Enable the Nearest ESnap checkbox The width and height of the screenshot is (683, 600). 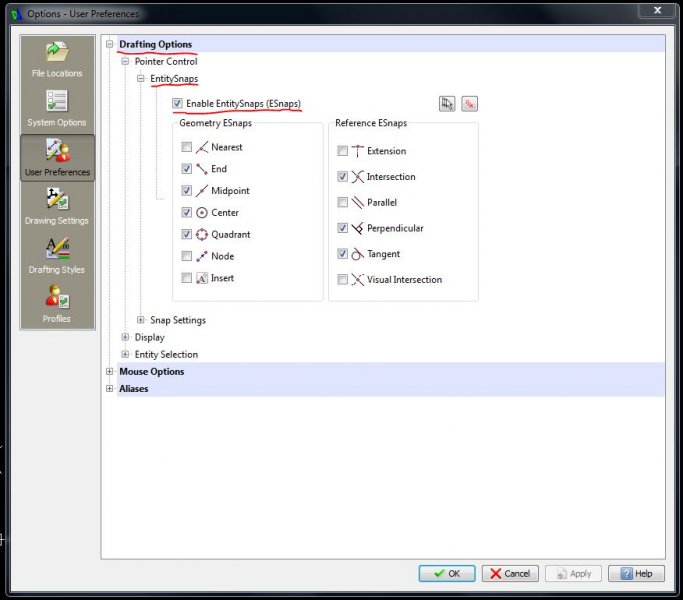[x=186, y=147]
